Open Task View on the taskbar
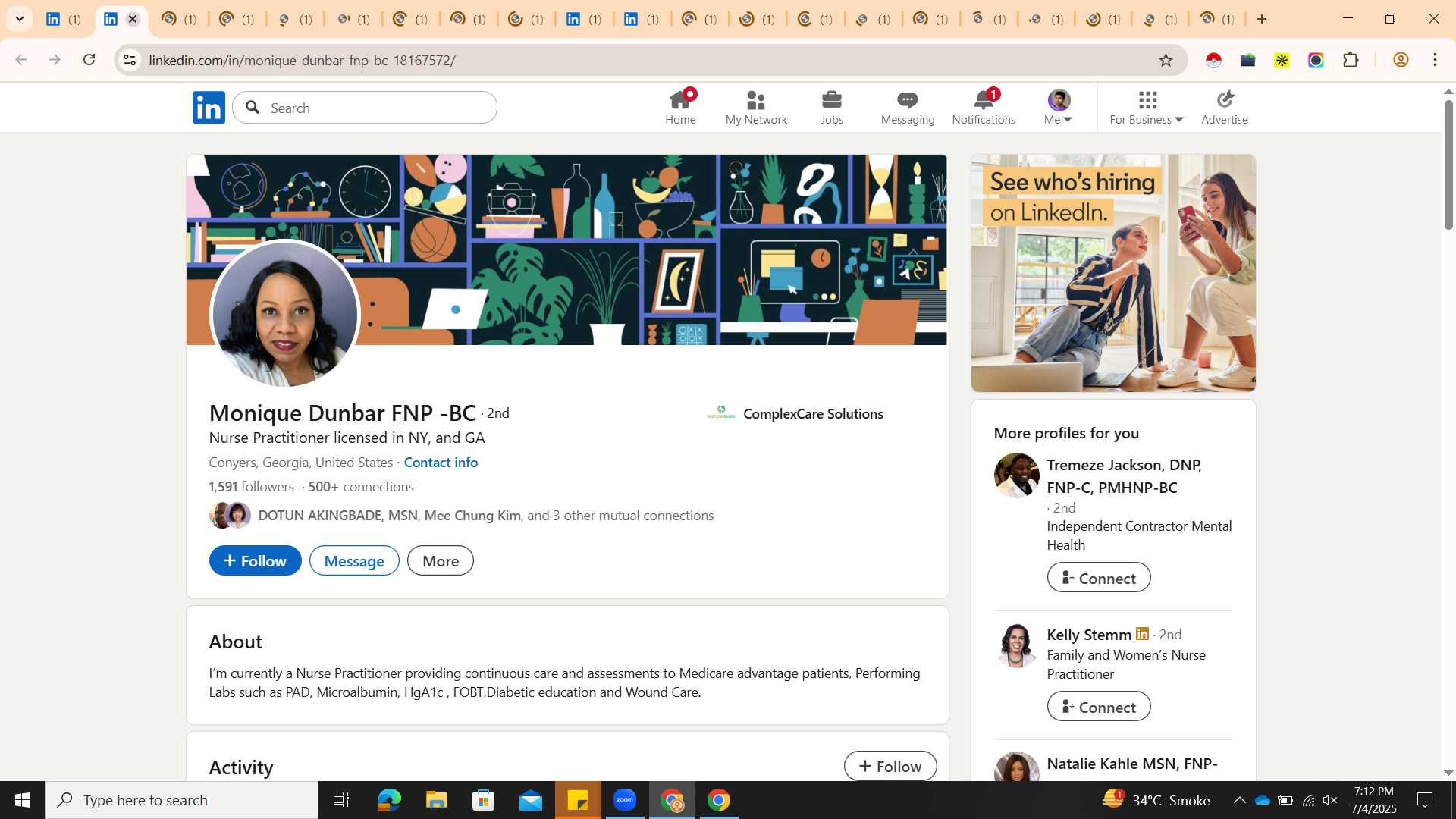1456x819 pixels. pyautogui.click(x=341, y=800)
